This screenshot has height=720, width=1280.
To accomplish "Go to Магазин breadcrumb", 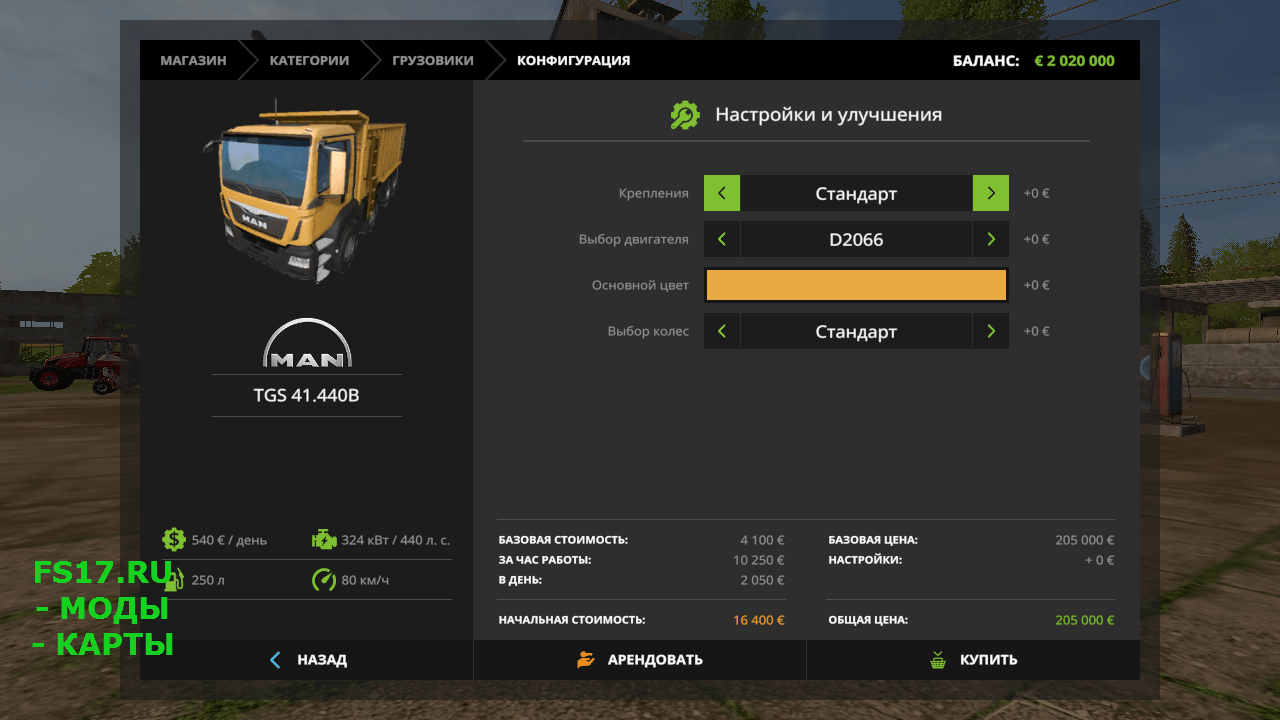I will [193, 60].
